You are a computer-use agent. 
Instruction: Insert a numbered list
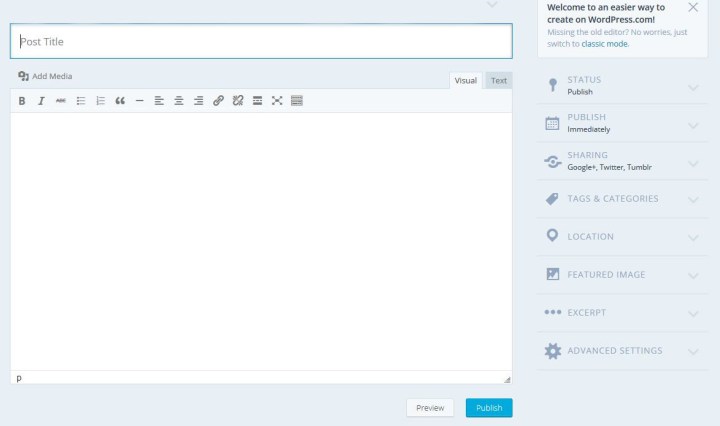click(100, 101)
